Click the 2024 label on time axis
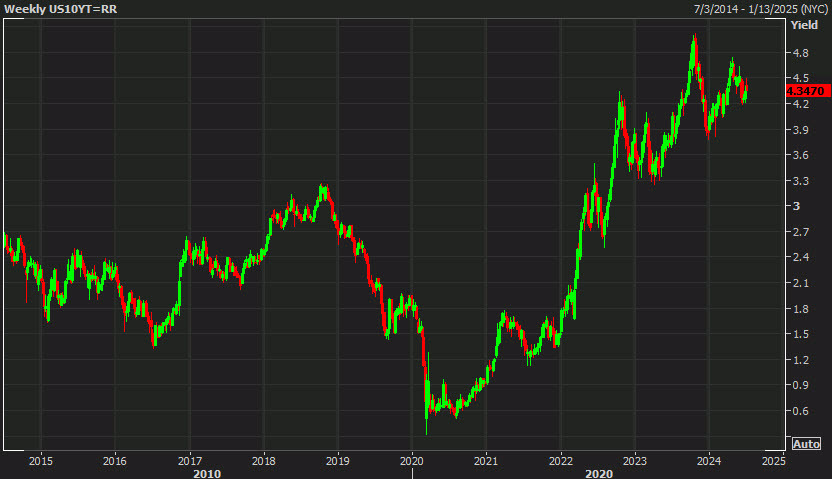Image resolution: width=832 pixels, height=479 pixels. click(709, 461)
